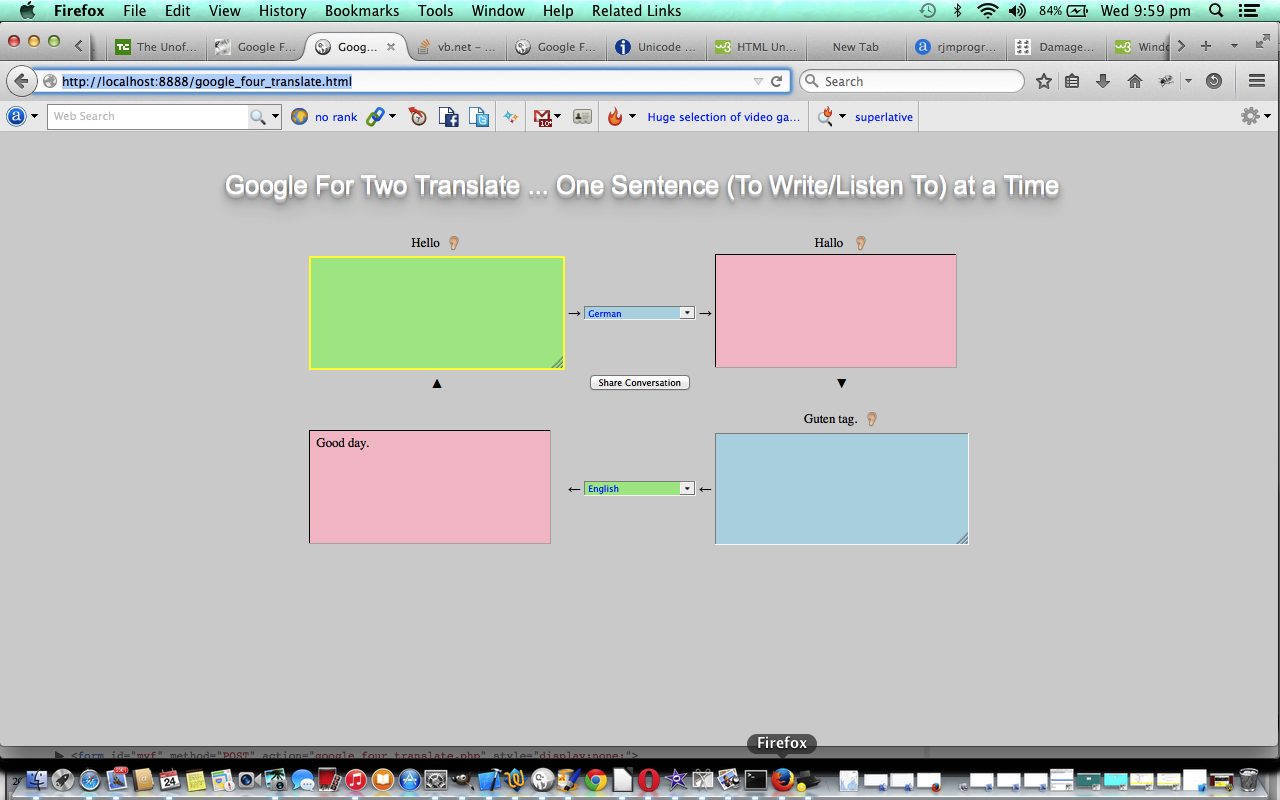Viewport: 1280px width, 800px height.
Task: Click the browser Back button
Action: (20, 81)
